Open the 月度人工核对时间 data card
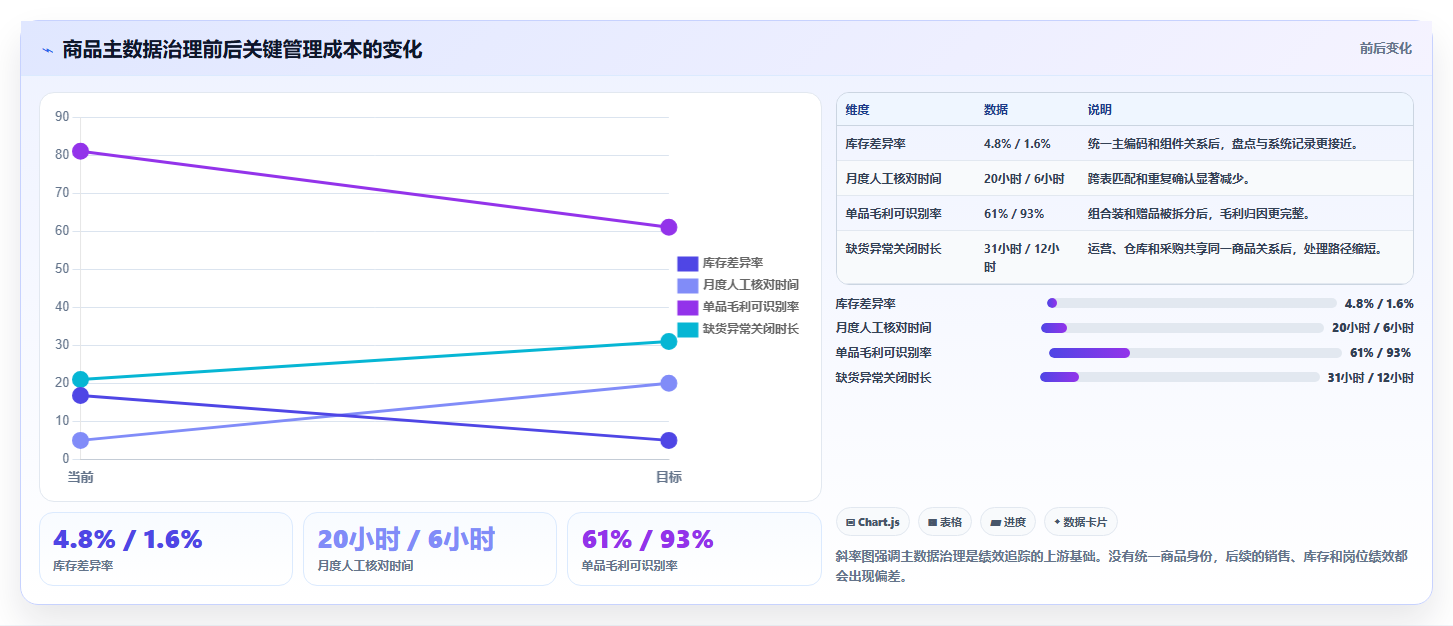The width and height of the screenshot is (1453, 626). click(430, 549)
